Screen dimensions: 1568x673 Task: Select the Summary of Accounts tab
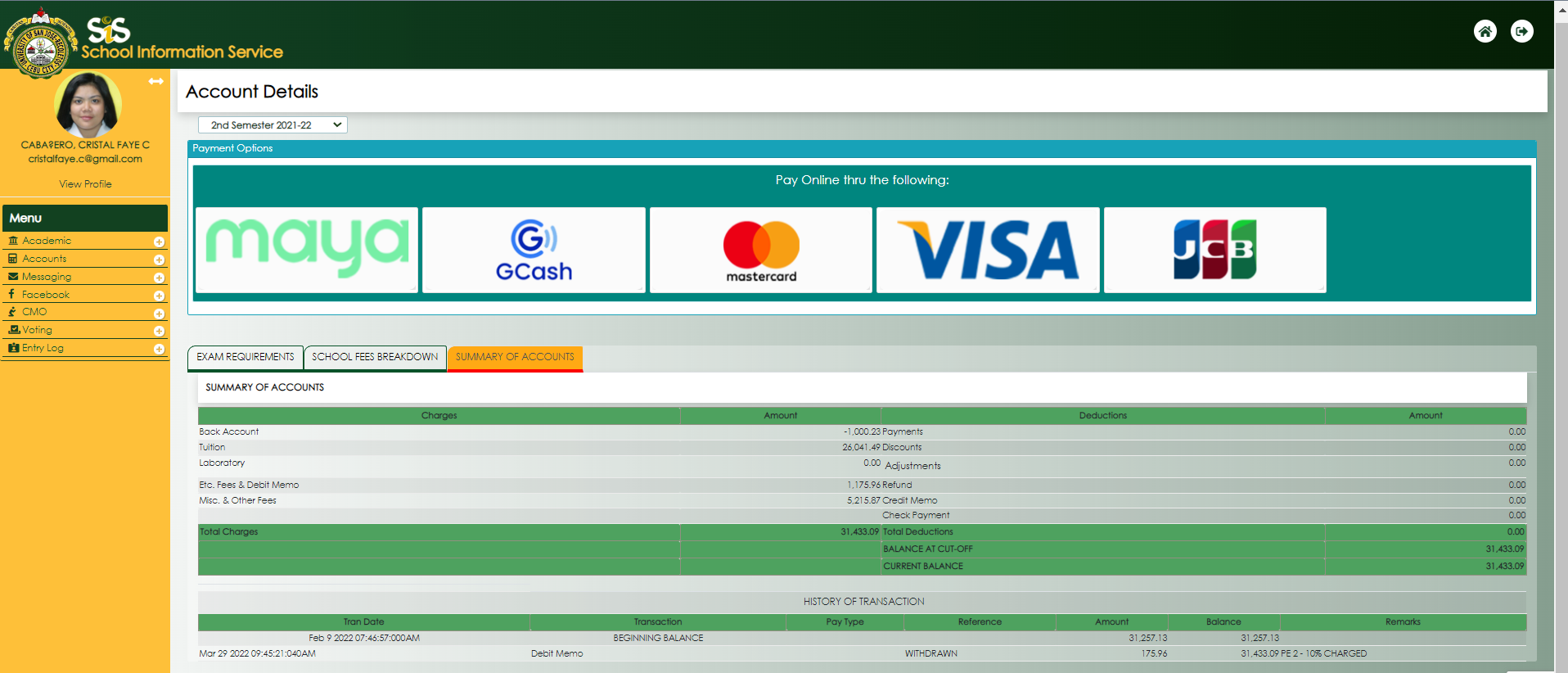pyautogui.click(x=515, y=357)
